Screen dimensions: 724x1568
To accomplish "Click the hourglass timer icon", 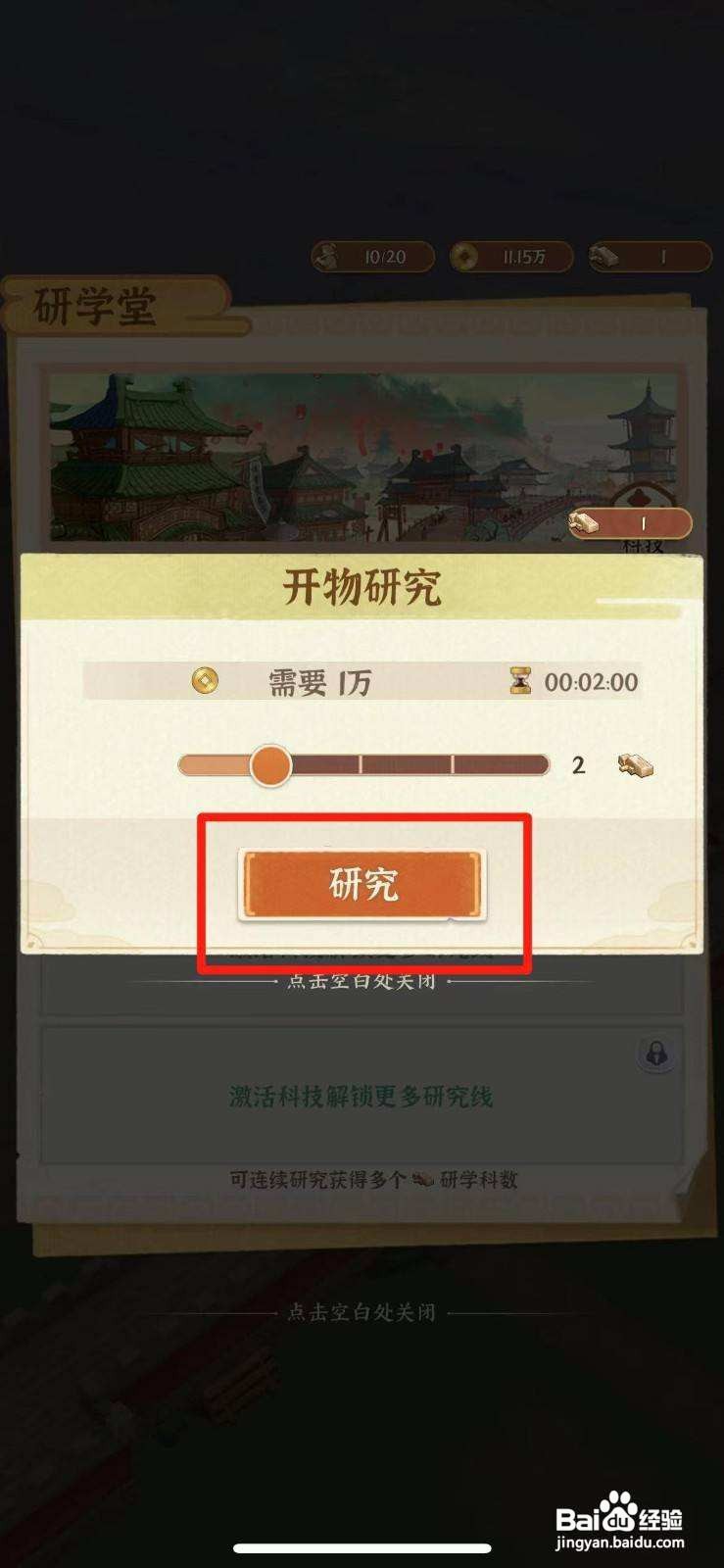I will [520, 680].
